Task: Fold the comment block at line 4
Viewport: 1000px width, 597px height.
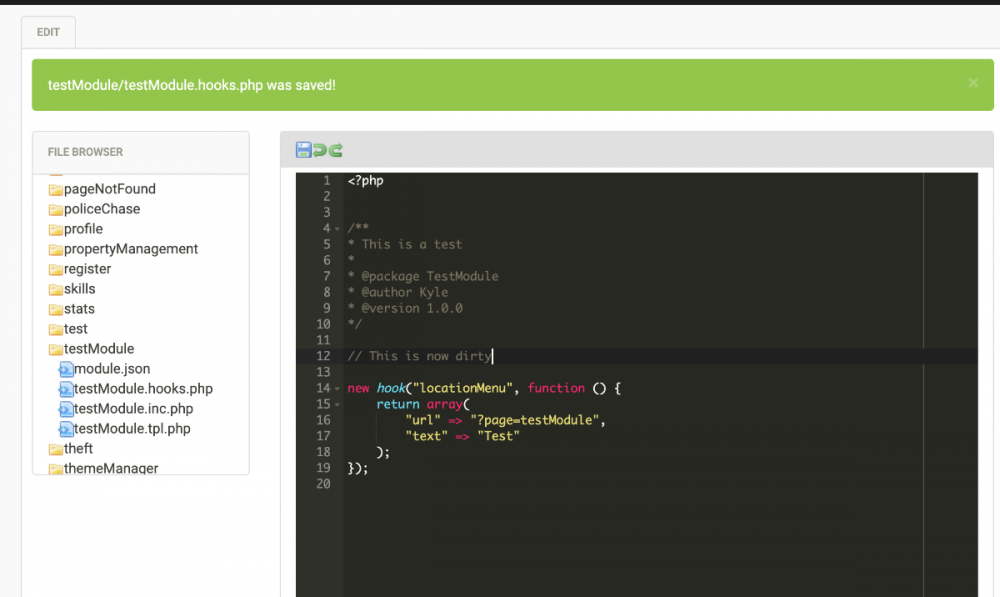Action: point(337,229)
